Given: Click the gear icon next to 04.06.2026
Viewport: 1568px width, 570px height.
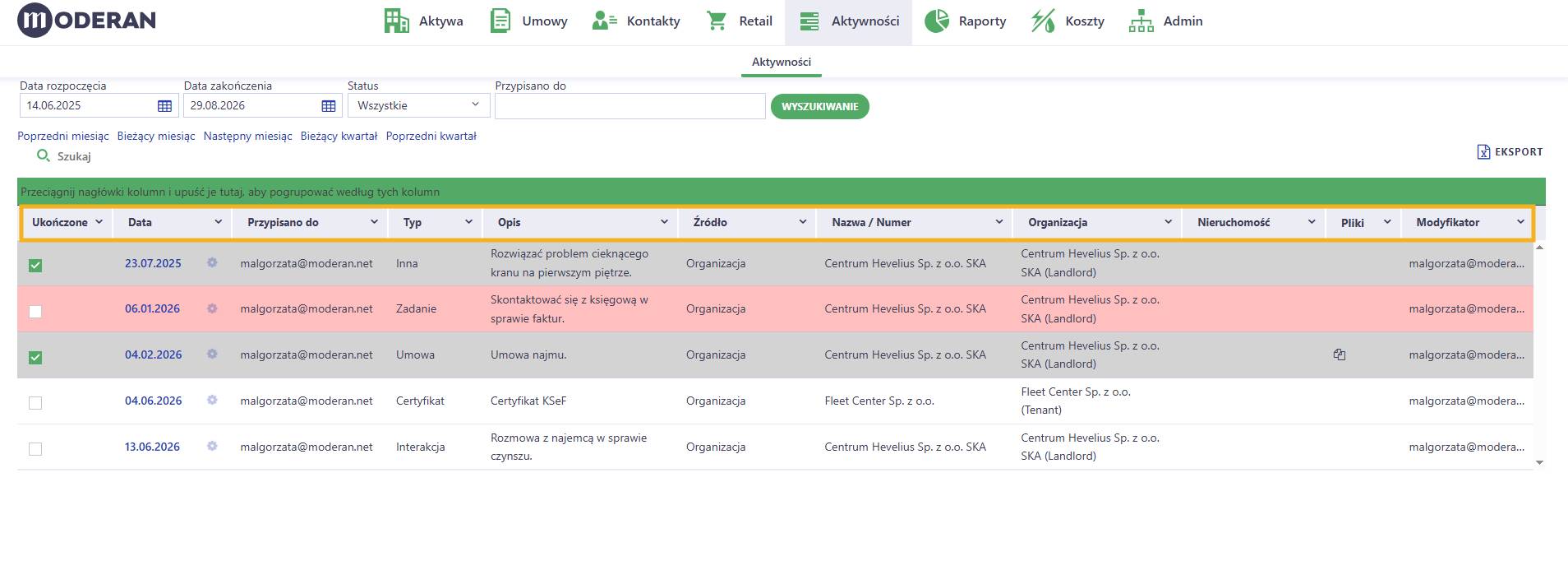Looking at the screenshot, I should [x=212, y=400].
